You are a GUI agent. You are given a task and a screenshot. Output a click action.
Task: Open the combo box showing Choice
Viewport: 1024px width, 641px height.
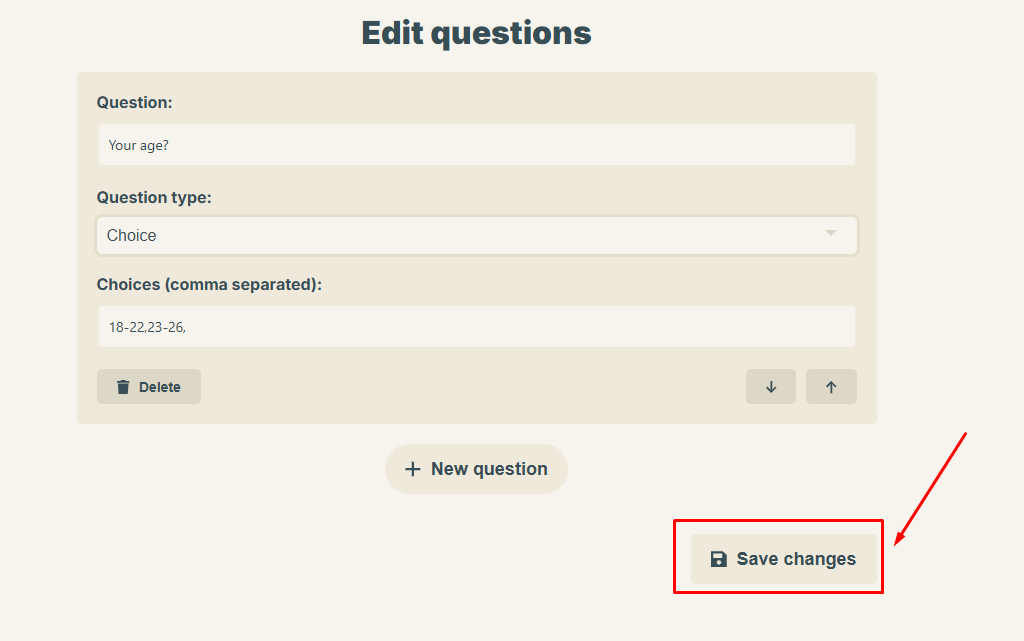tap(477, 236)
